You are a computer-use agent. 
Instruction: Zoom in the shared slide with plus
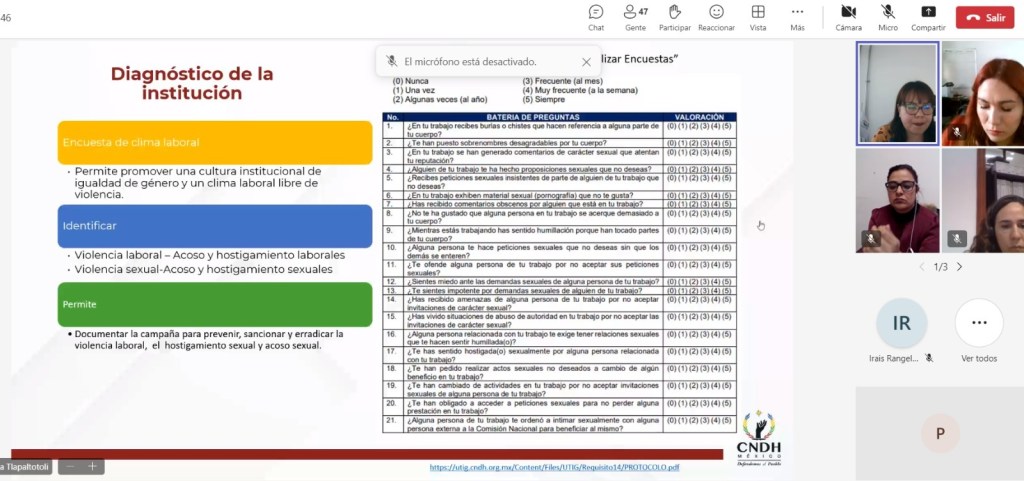92,466
